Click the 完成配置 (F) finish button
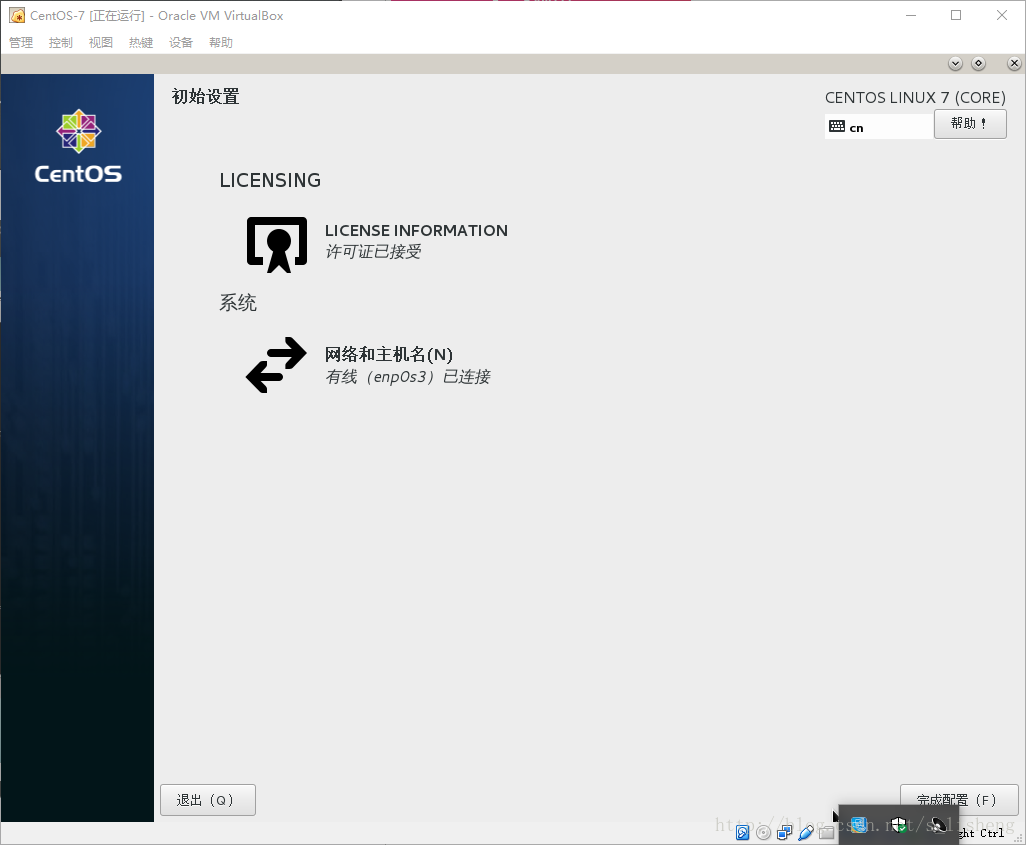The width and height of the screenshot is (1026, 845). [959, 800]
